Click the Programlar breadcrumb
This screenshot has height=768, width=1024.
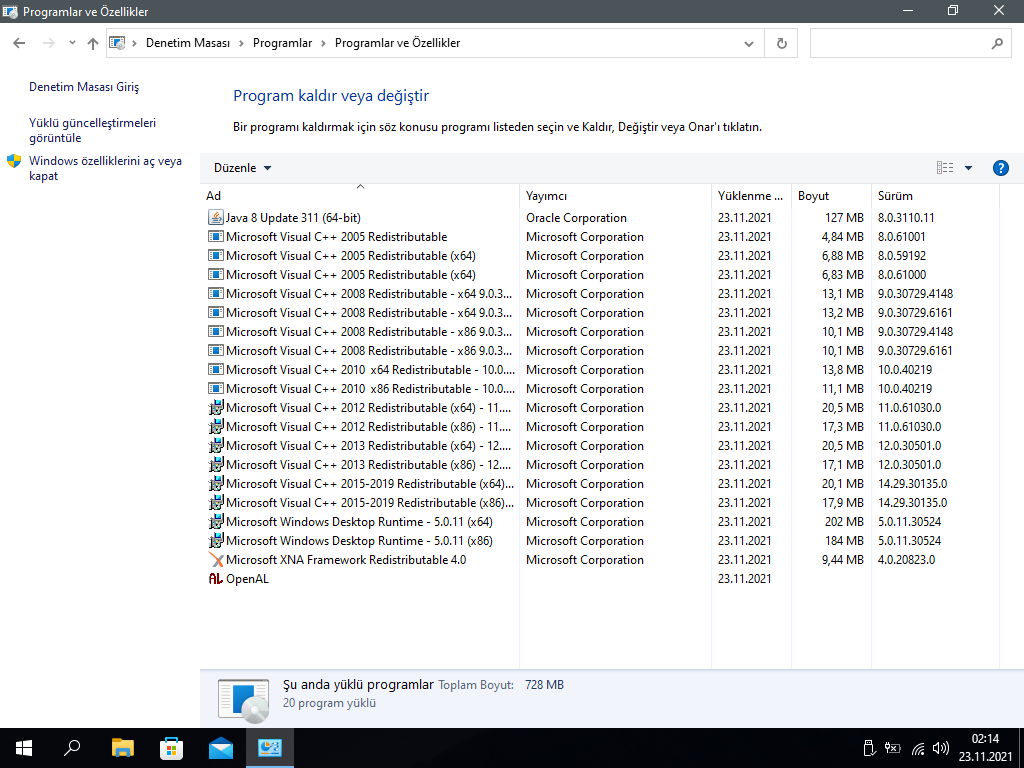click(282, 43)
